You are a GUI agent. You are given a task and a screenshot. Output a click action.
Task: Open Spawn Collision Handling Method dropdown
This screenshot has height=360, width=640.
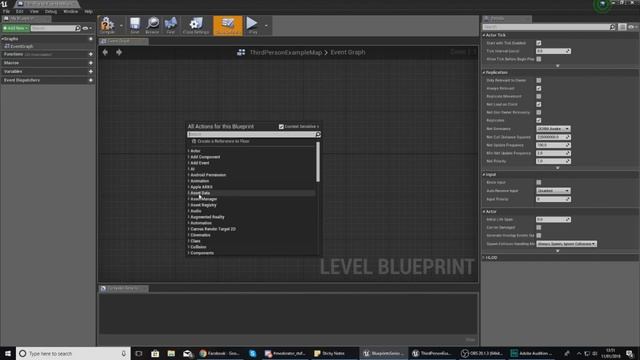[567, 244]
